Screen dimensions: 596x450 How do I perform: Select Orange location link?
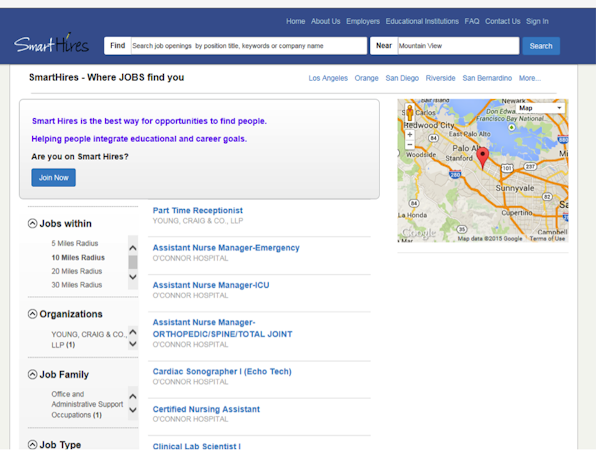click(366, 78)
